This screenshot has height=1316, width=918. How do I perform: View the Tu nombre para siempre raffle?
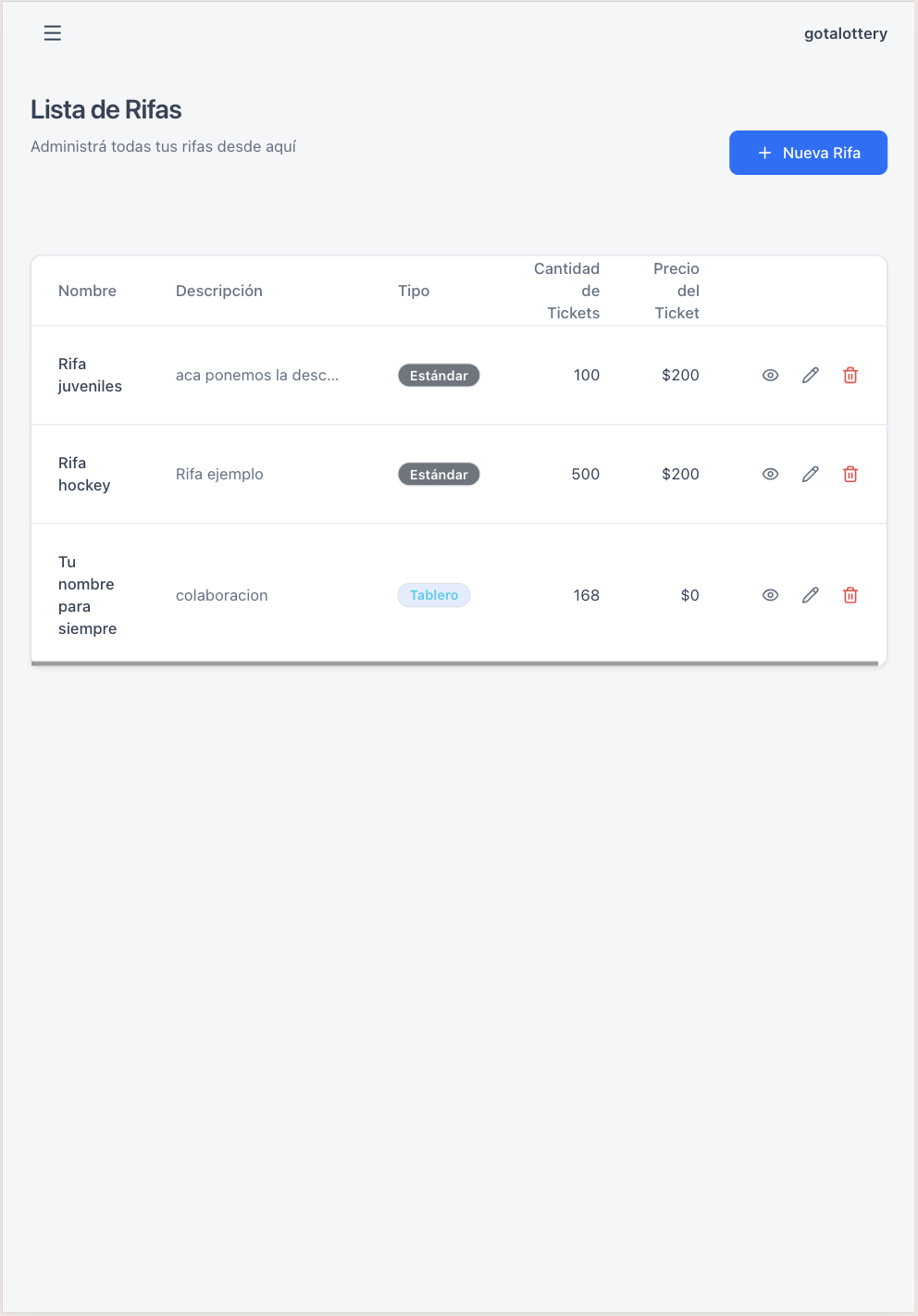770,595
